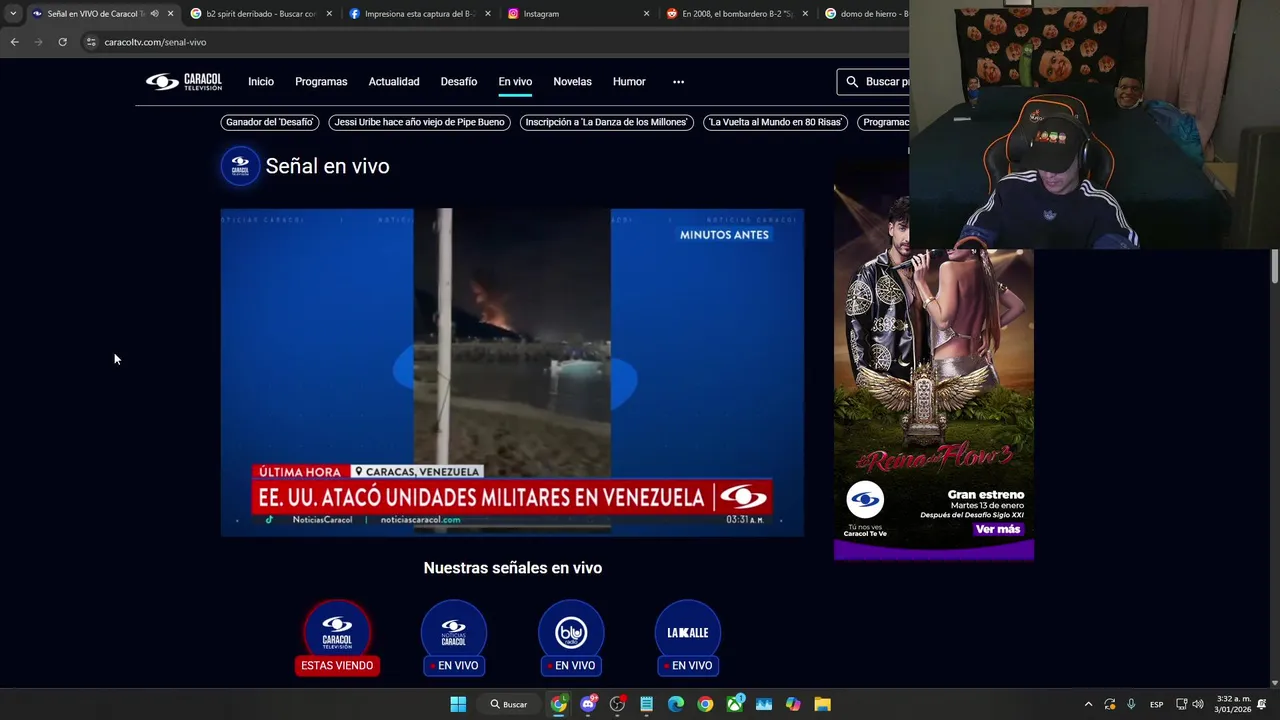Click 'La Vuelta al Mundo en 80 Risas'

(x=775, y=122)
